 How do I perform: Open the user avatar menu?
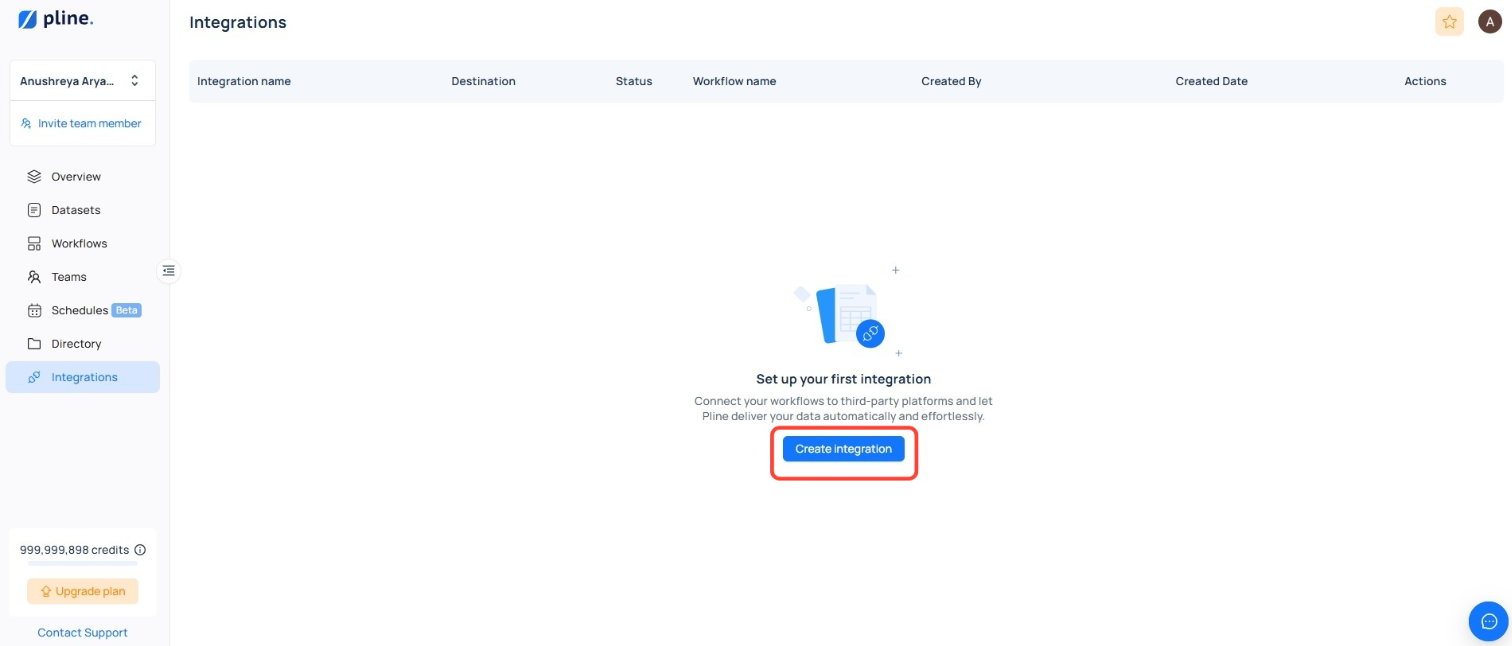(x=1490, y=22)
